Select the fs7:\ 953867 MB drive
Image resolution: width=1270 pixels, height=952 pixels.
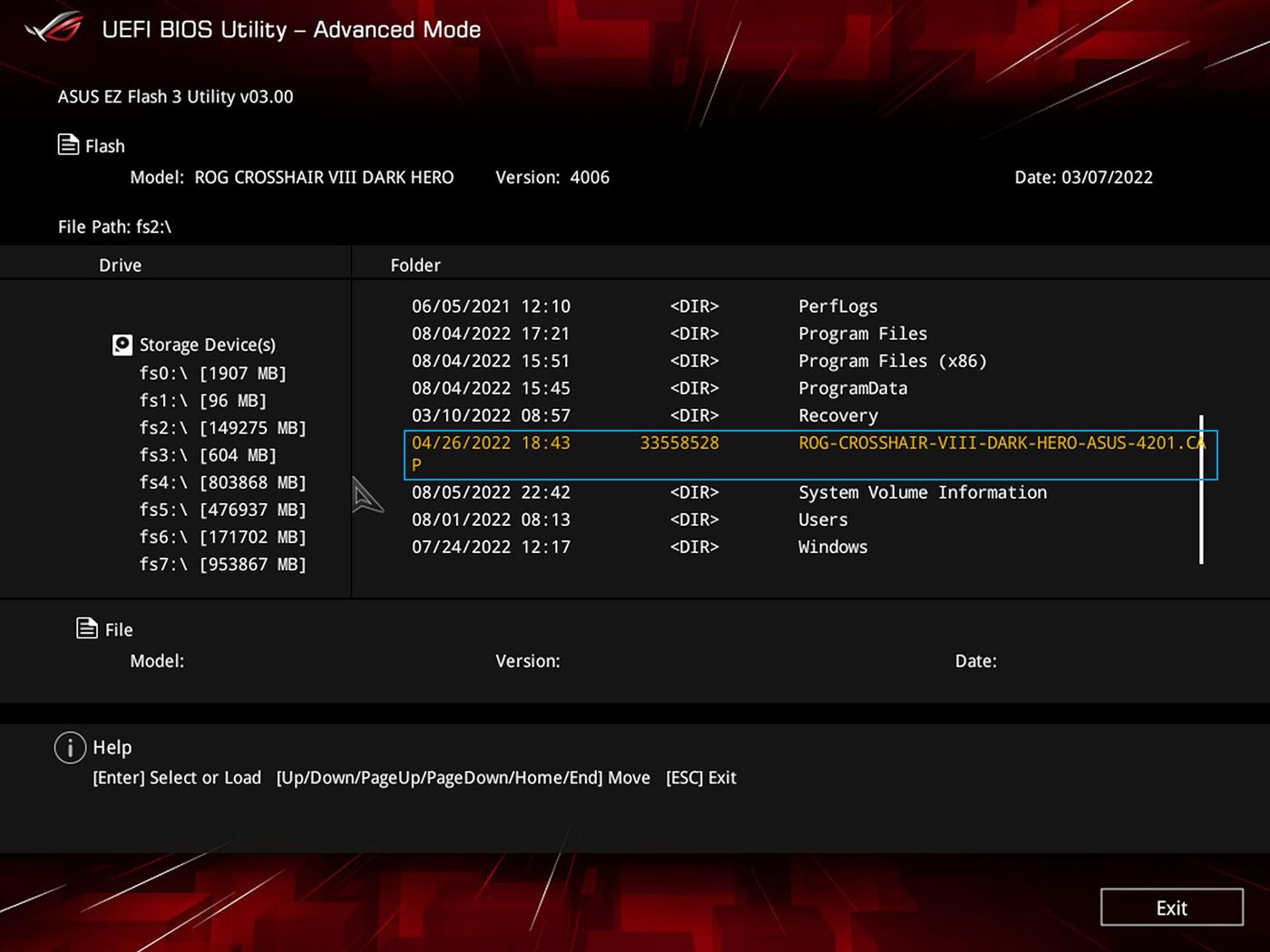pos(222,564)
